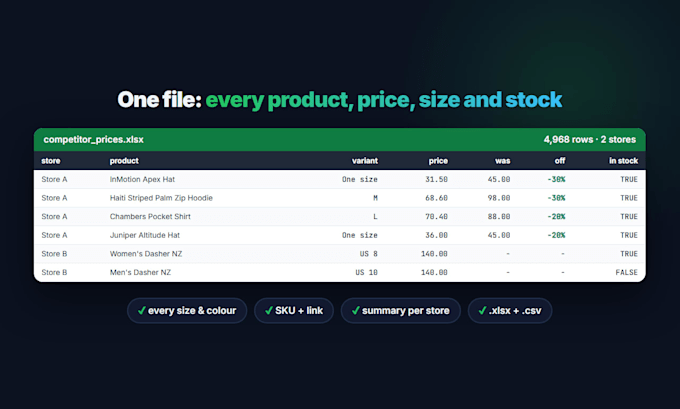Click the checkmark in 'every size & colour'

pos(141,311)
